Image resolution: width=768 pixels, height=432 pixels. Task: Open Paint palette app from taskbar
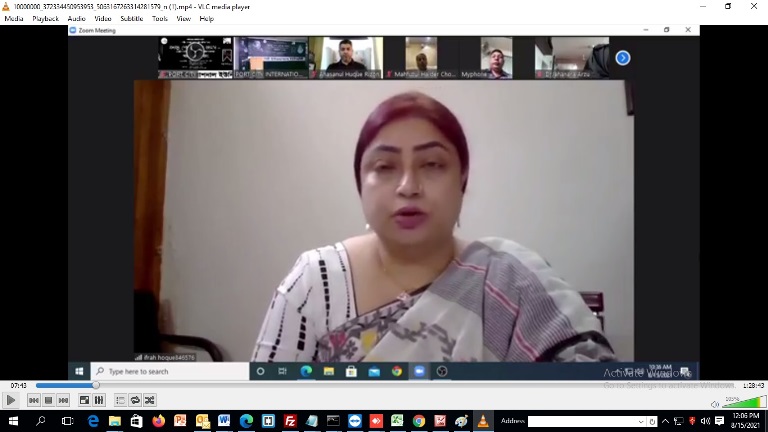click(x=461, y=421)
